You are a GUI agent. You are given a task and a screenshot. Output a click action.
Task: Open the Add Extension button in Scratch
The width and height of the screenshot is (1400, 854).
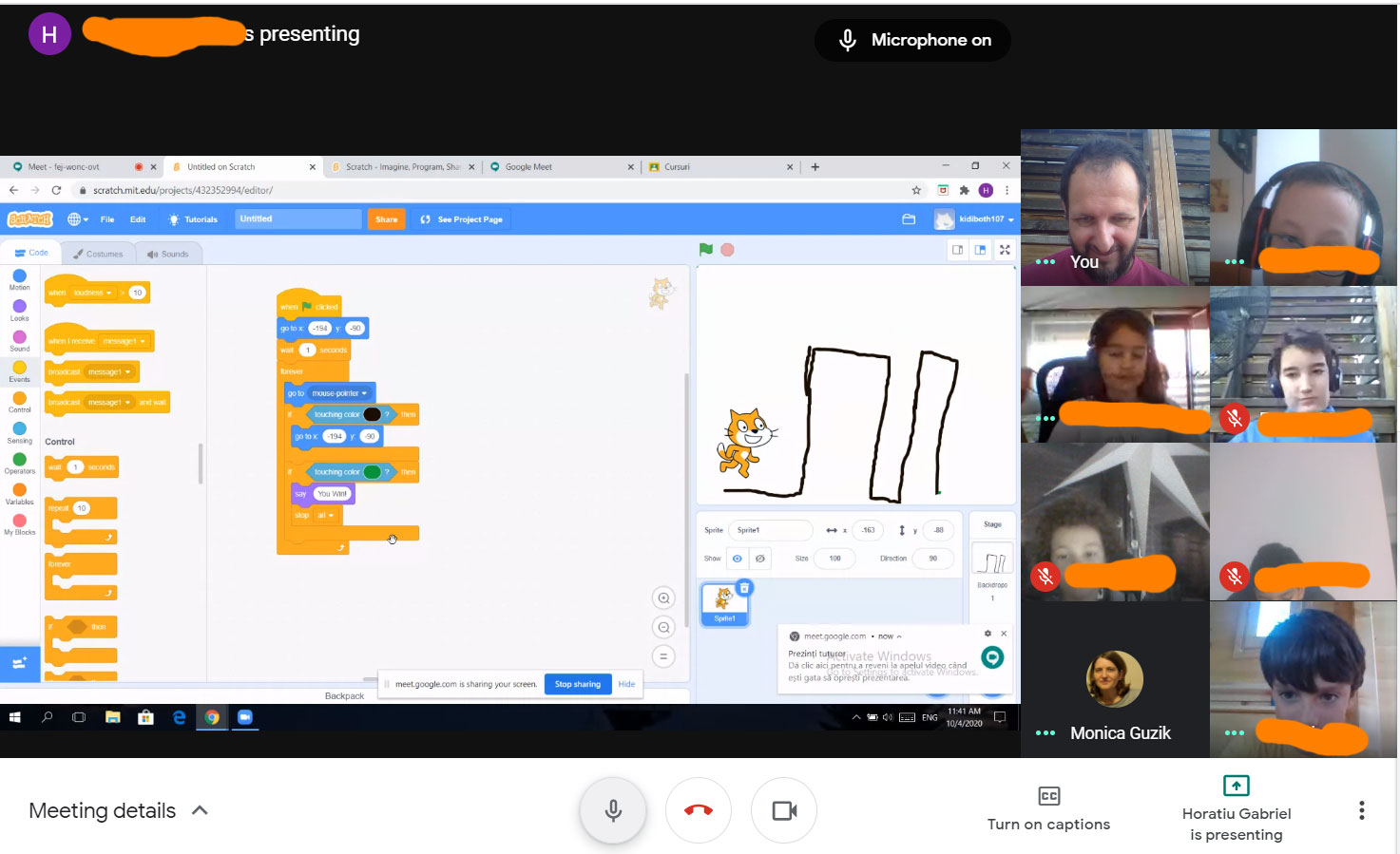tap(19, 663)
